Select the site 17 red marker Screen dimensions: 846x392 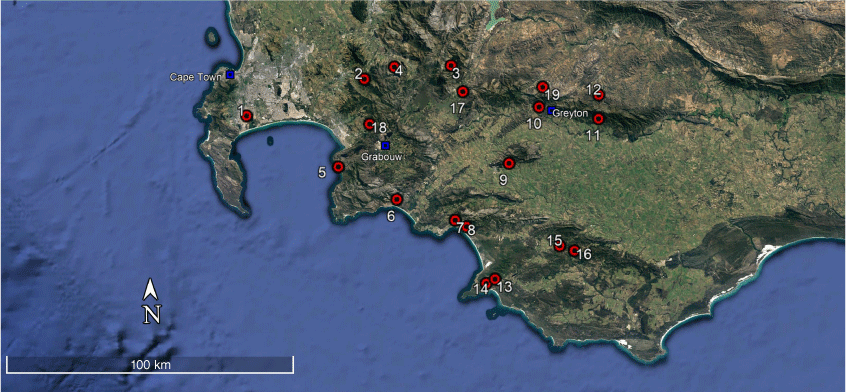[462, 92]
